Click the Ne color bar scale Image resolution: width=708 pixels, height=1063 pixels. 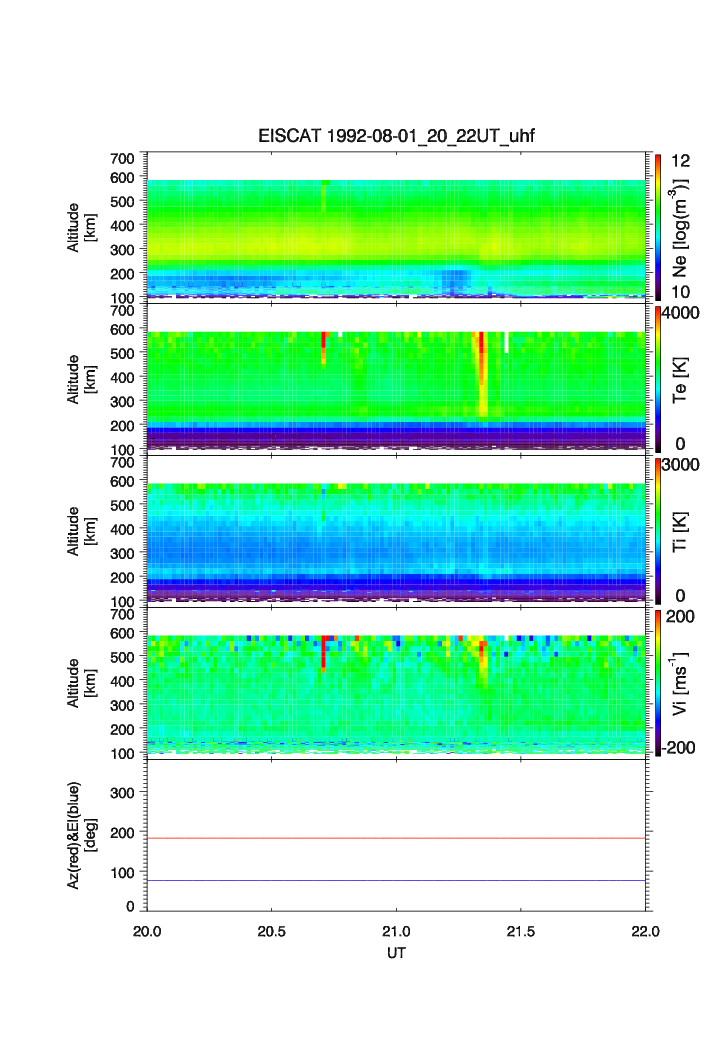658,227
